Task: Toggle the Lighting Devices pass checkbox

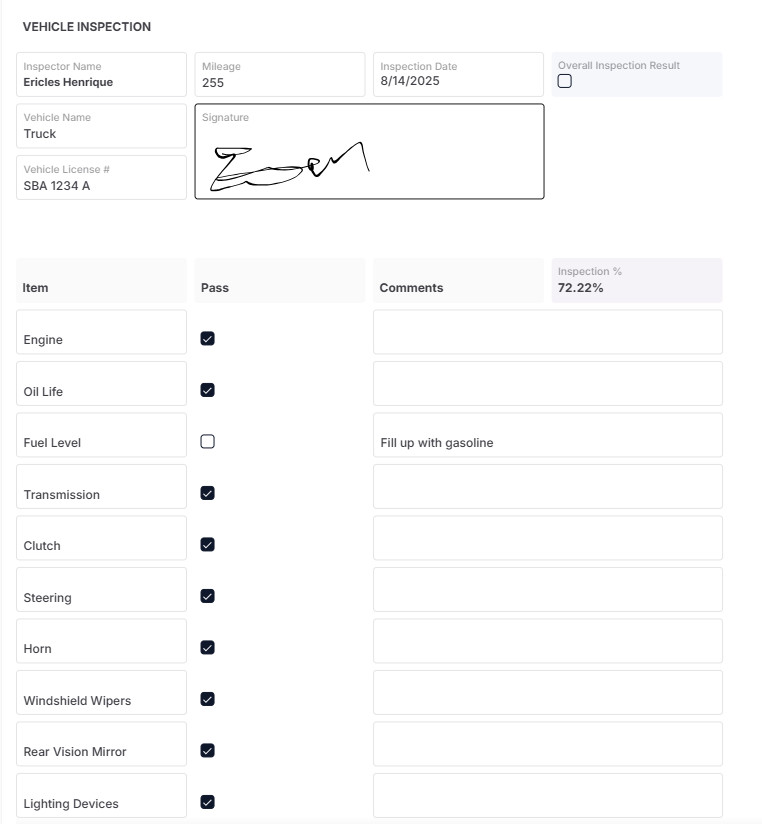Action: coord(208,802)
